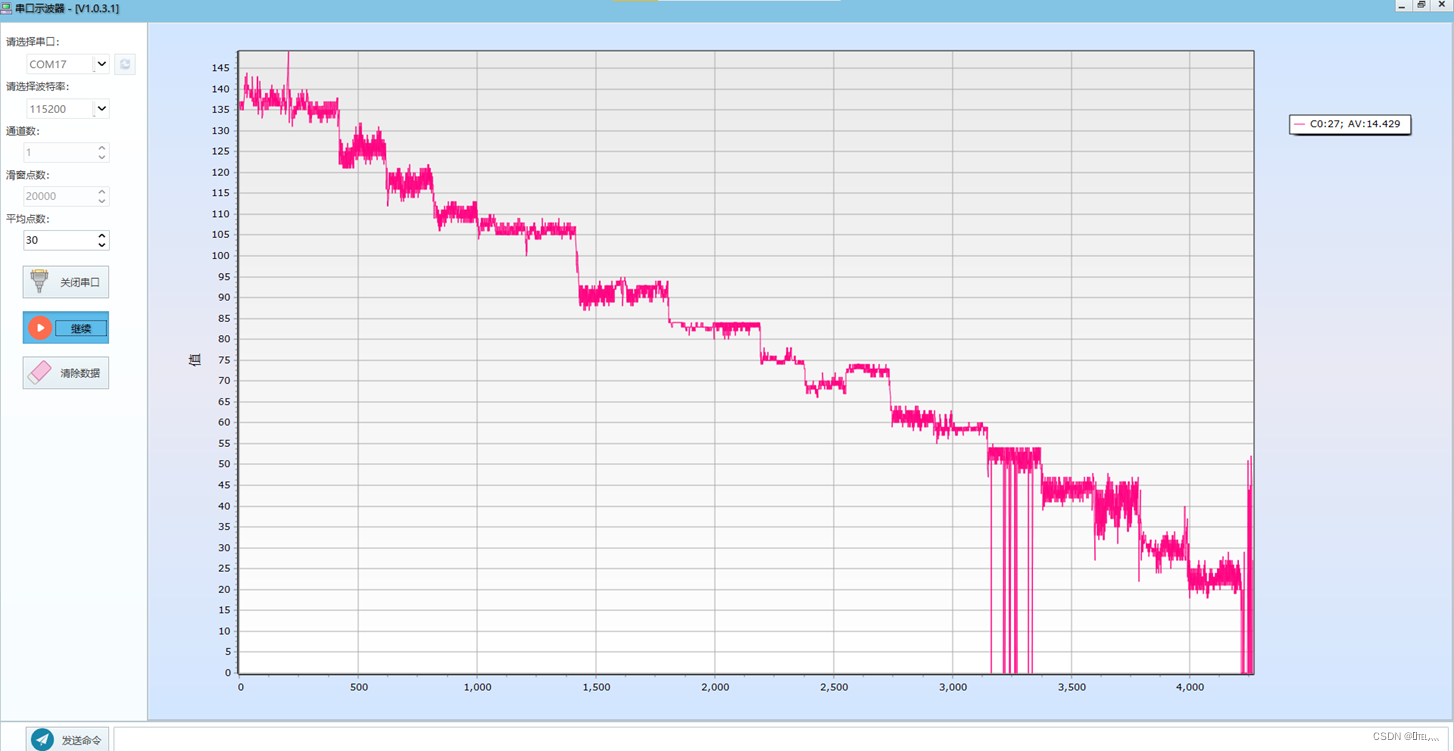The height and width of the screenshot is (751, 1454).
Task: Click the paper plane send icon
Action: 42,740
